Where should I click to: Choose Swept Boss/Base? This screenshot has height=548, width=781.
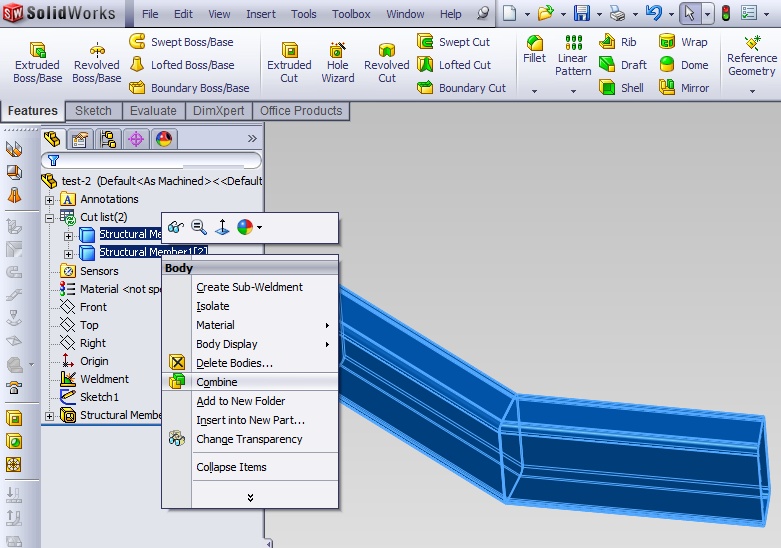181,42
